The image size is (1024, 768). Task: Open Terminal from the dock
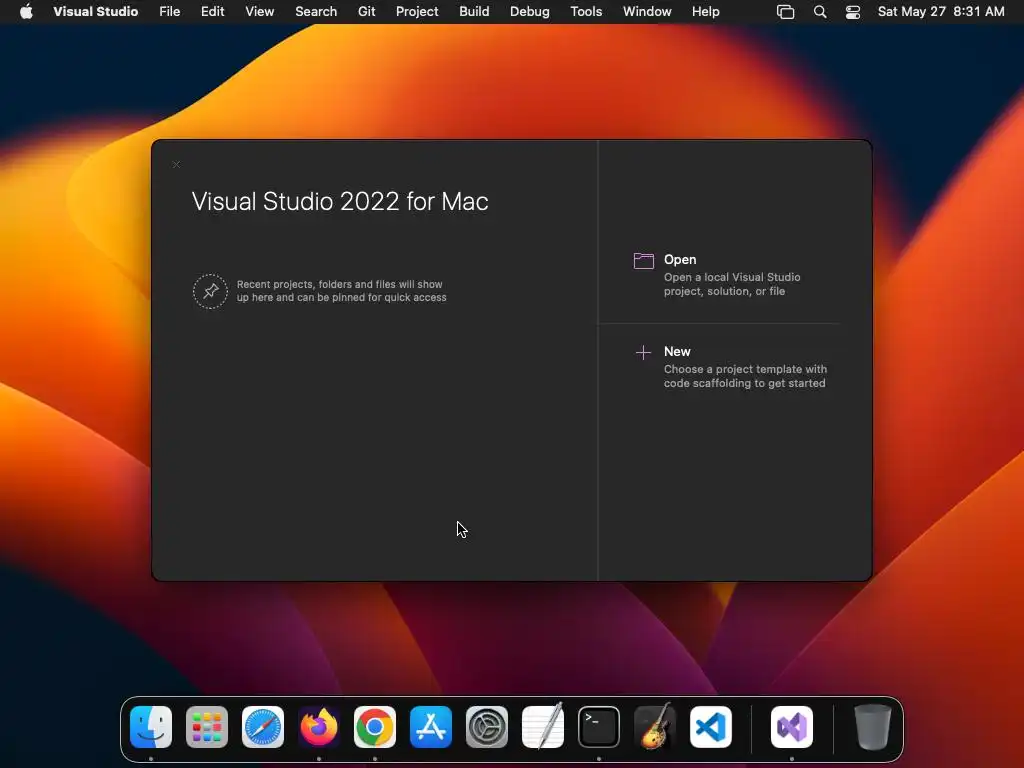tap(599, 727)
